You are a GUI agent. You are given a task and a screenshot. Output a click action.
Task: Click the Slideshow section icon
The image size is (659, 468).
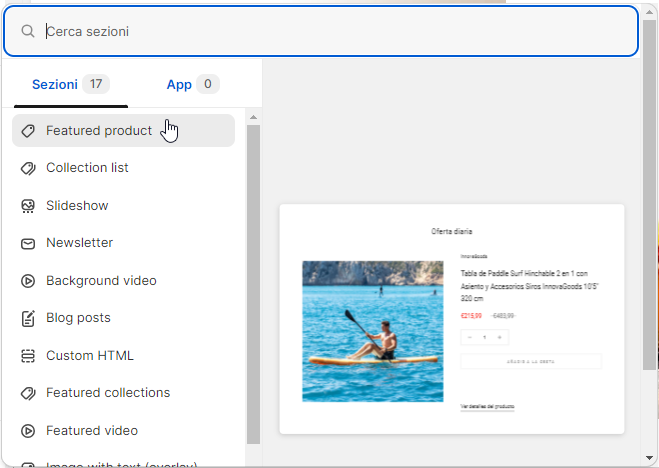click(x=28, y=206)
